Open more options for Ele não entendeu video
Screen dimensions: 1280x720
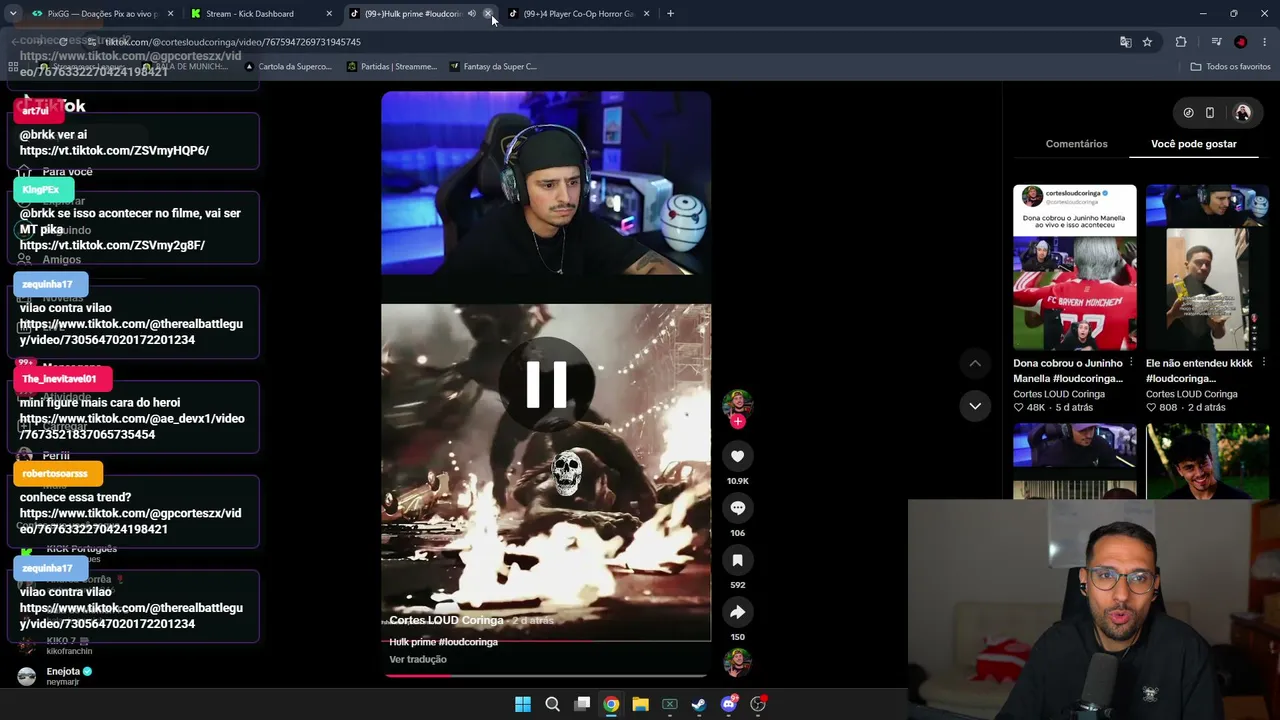(x=1264, y=363)
